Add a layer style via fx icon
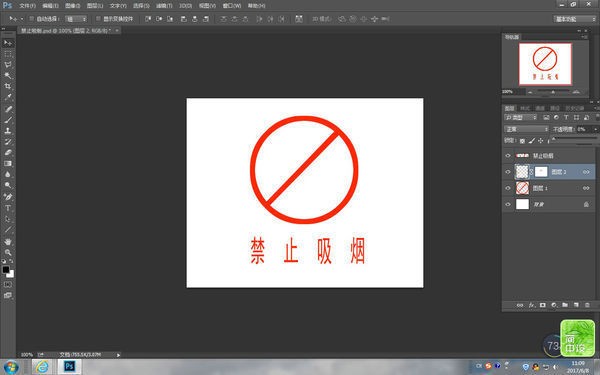Viewport: 600px width, 375px height. point(532,305)
